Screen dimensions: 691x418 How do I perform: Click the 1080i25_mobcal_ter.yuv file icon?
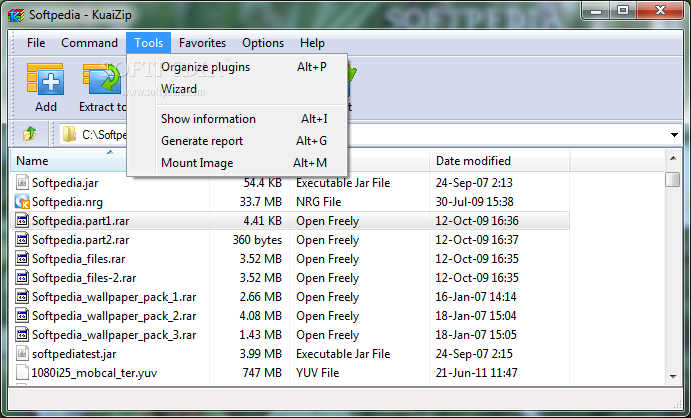22,372
